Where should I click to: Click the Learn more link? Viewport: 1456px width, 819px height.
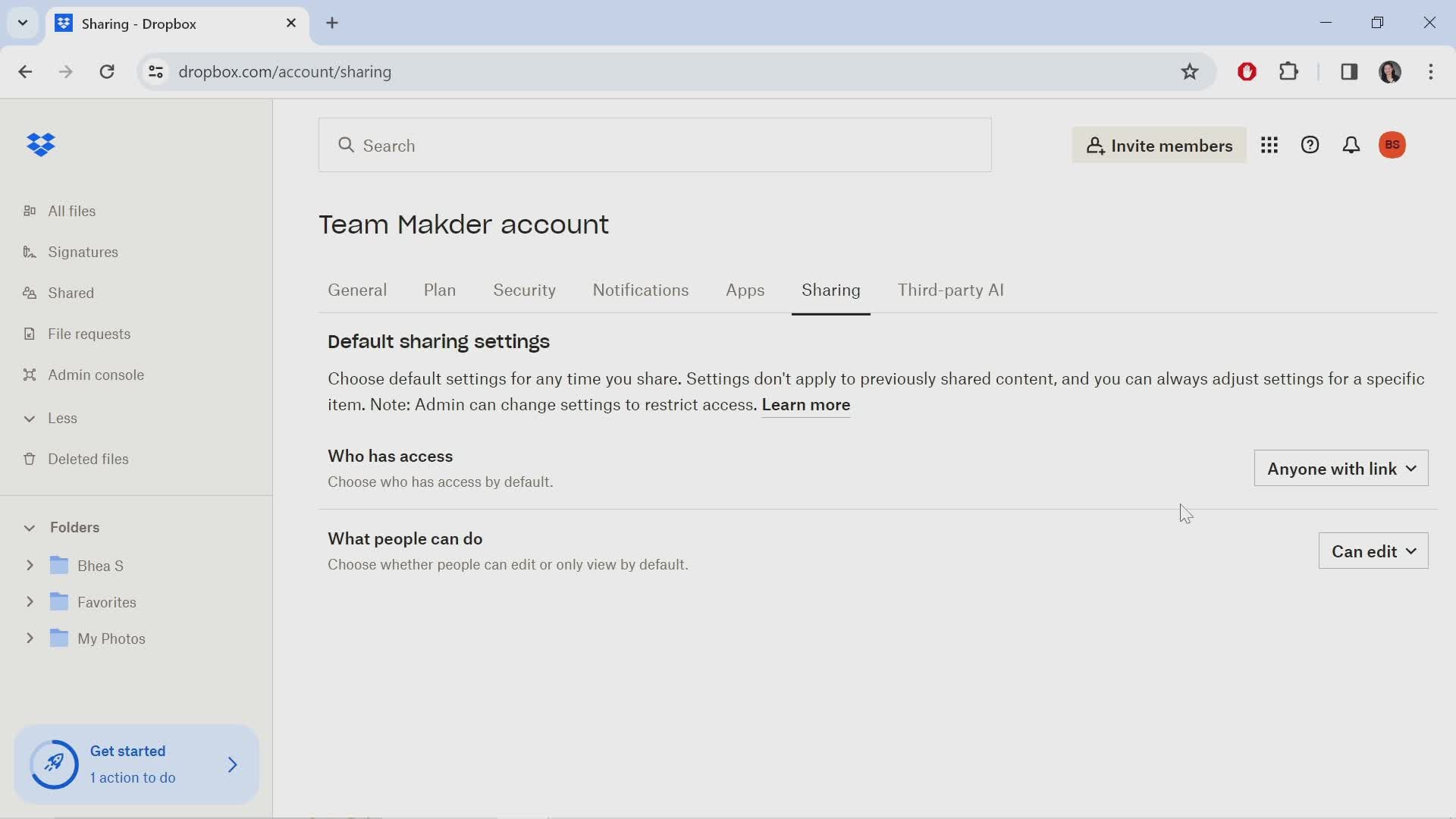pos(806,404)
